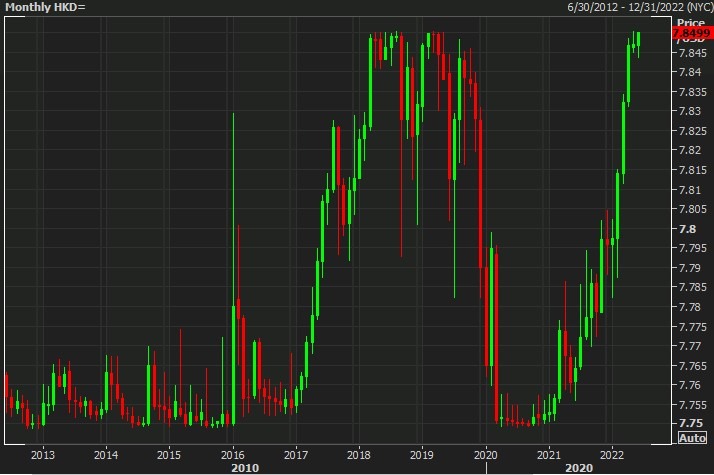714x475 pixels.
Task: Click the 2018 label on the time axis
Action: tap(359, 455)
